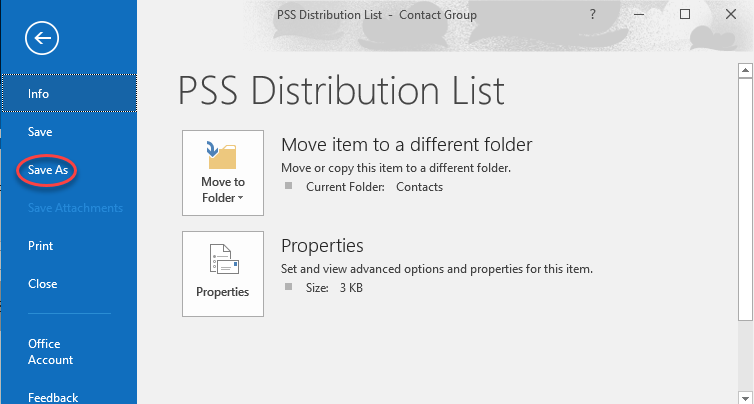754x404 pixels.
Task: Click the window title 'PSS Distribution List - Contact Group'
Action: (377, 15)
